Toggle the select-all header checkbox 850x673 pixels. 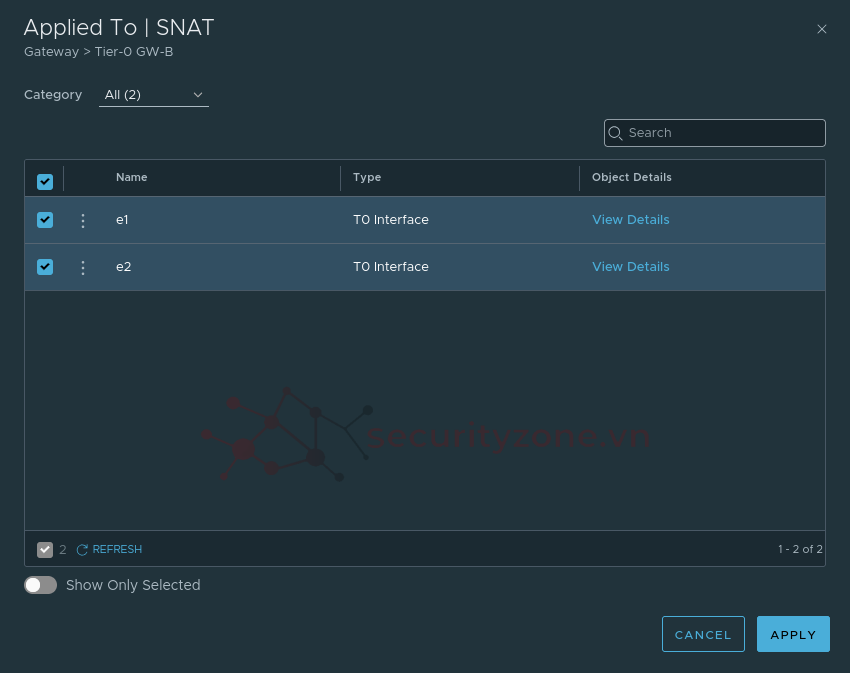[45, 181]
